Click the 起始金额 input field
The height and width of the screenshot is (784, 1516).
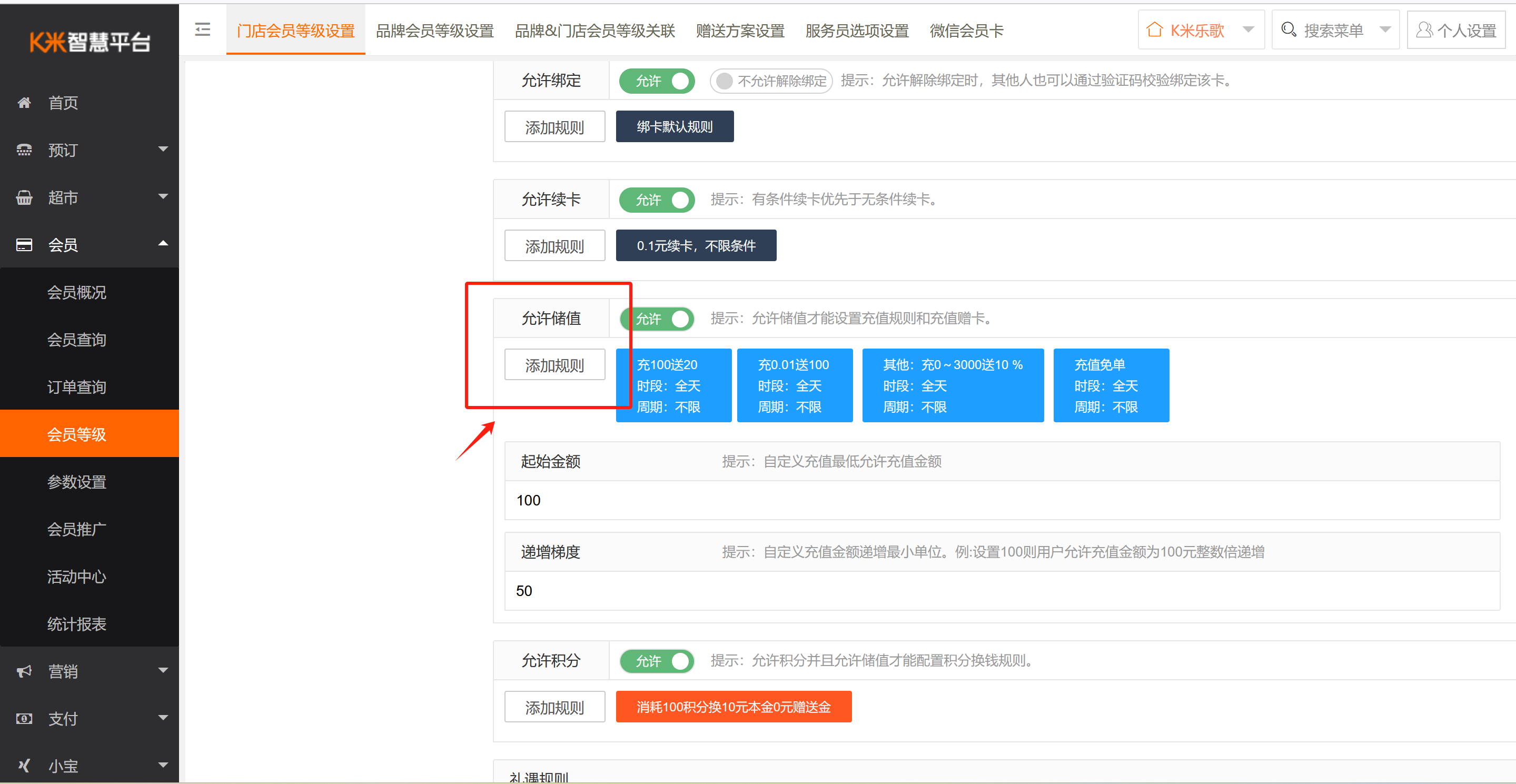[1002, 500]
